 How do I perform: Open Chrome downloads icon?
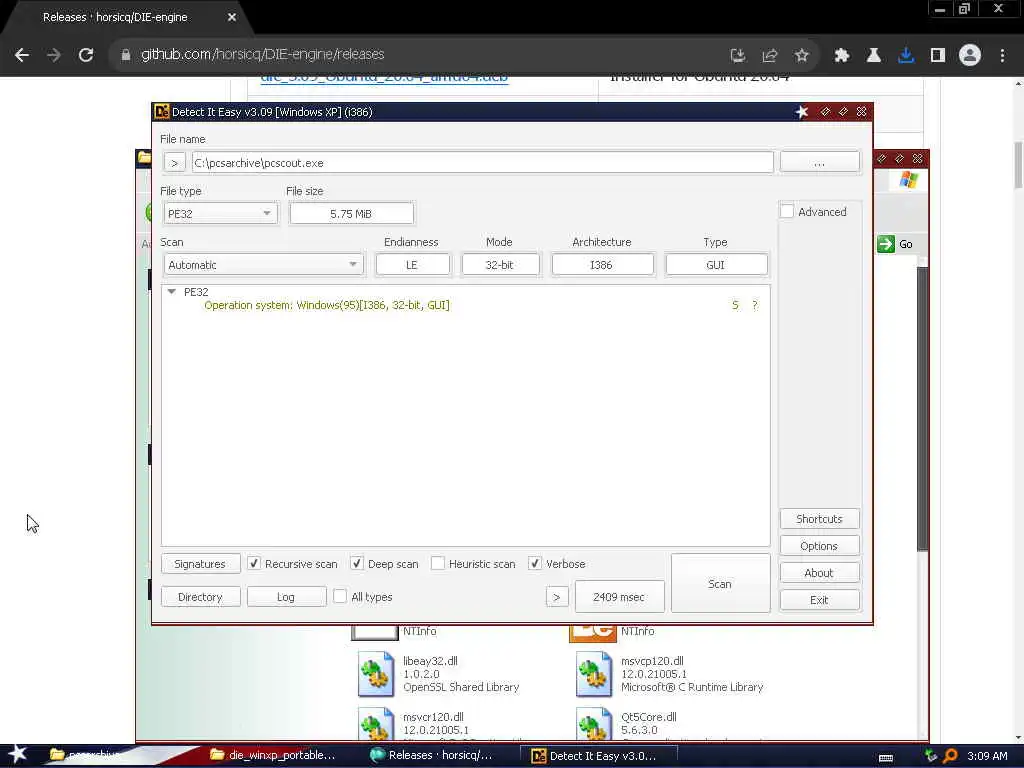coord(905,56)
